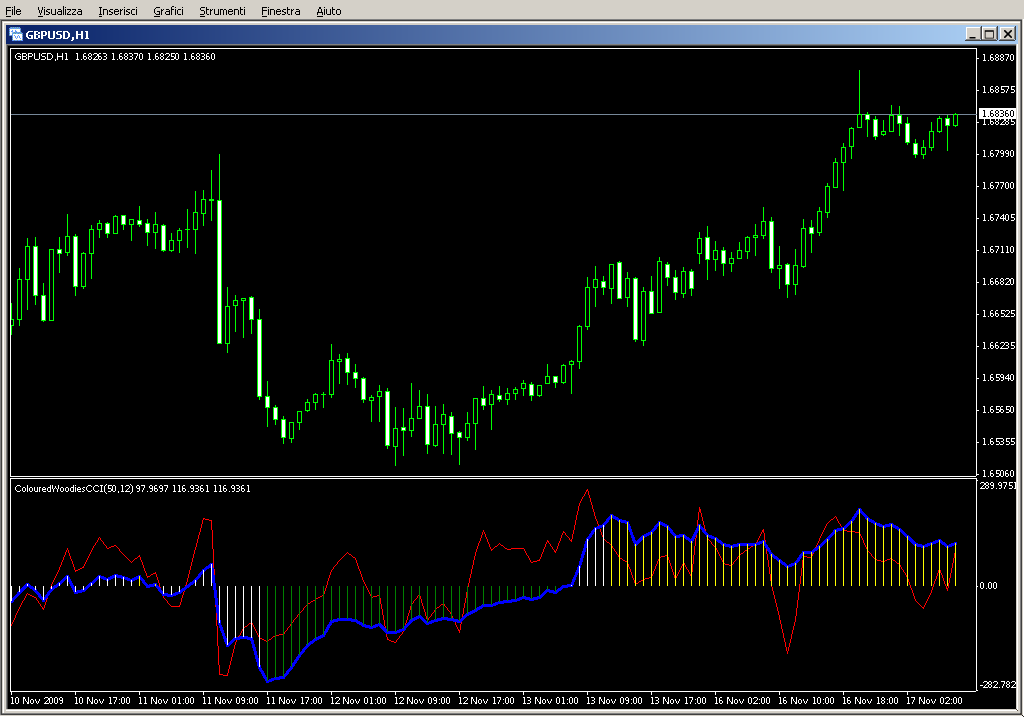This screenshot has width=1024, height=717.
Task: Click time label 16 Nov 18:00
Action: click(x=870, y=701)
